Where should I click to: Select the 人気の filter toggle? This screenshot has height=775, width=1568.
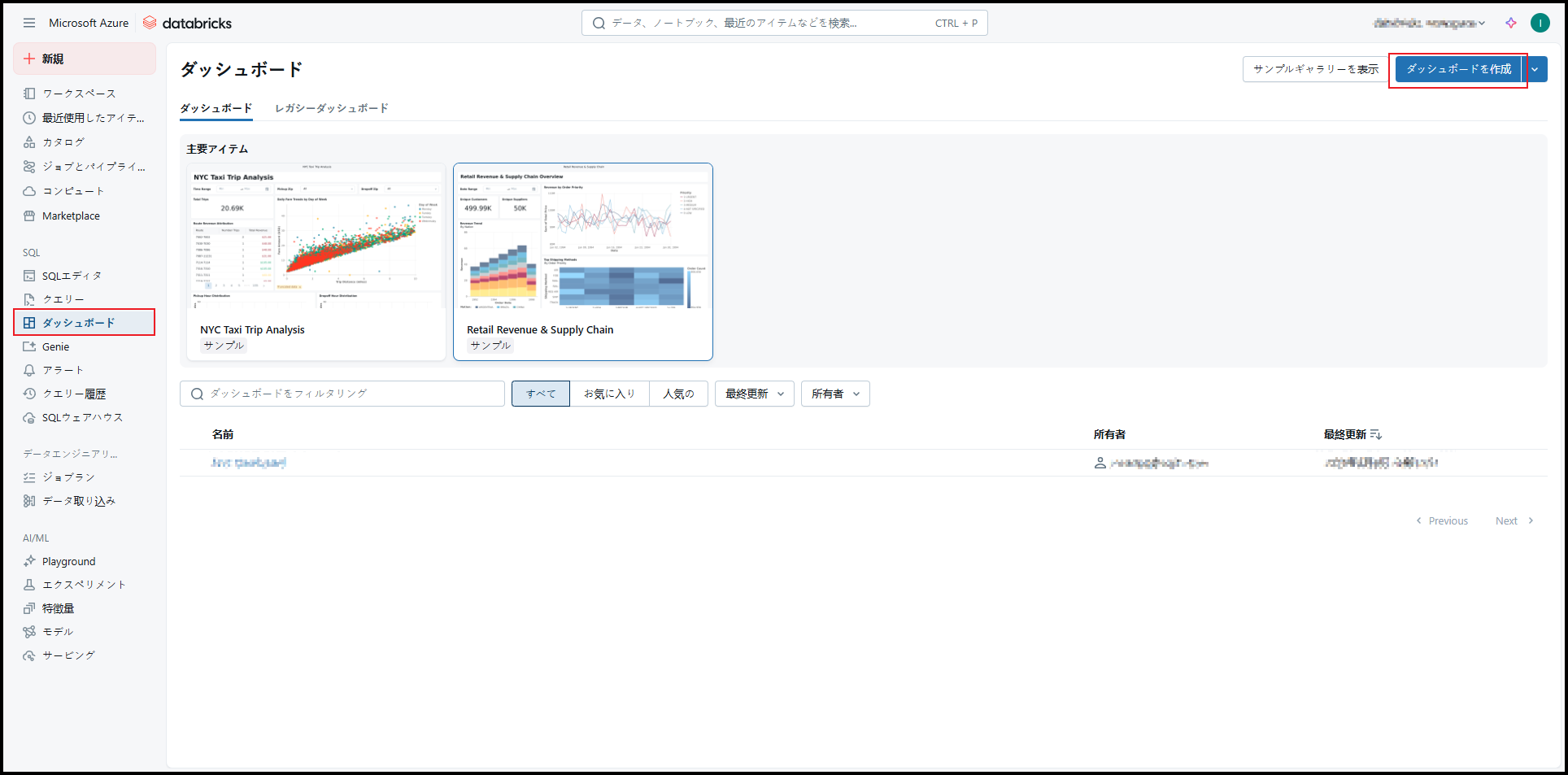tap(678, 394)
